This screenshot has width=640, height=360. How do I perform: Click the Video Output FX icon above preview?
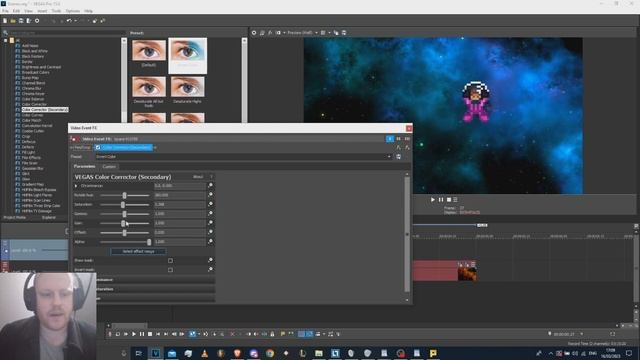pos(270,33)
